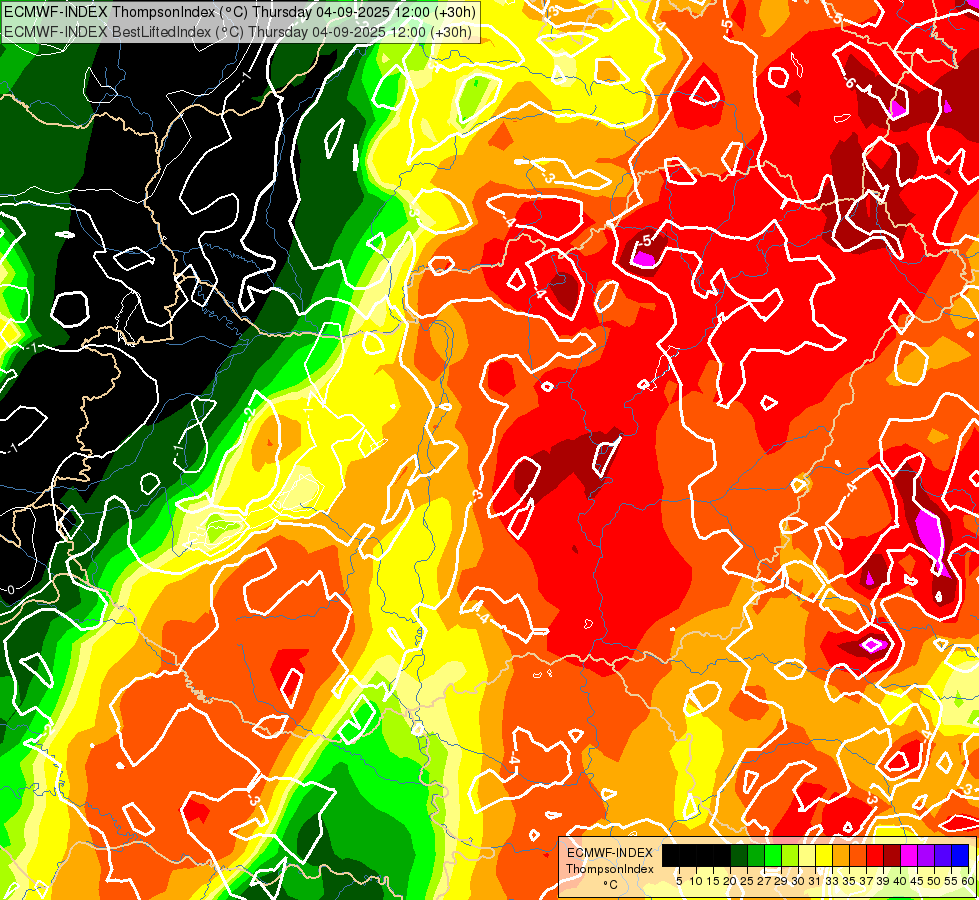Click the legend tick value '60'

click(968, 881)
